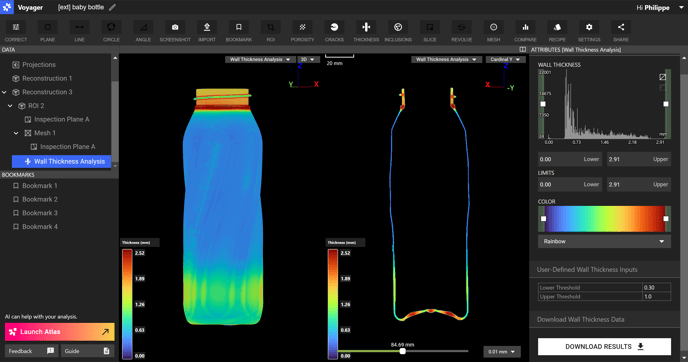Edit project name with pencil icon
The width and height of the screenshot is (688, 362).
click(x=113, y=7)
